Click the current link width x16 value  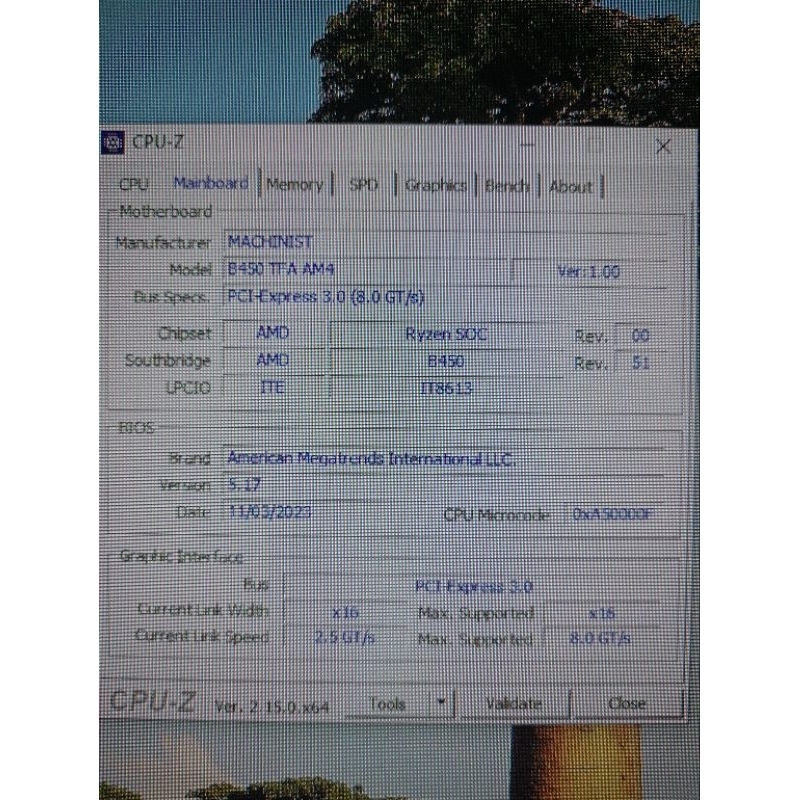click(x=346, y=612)
